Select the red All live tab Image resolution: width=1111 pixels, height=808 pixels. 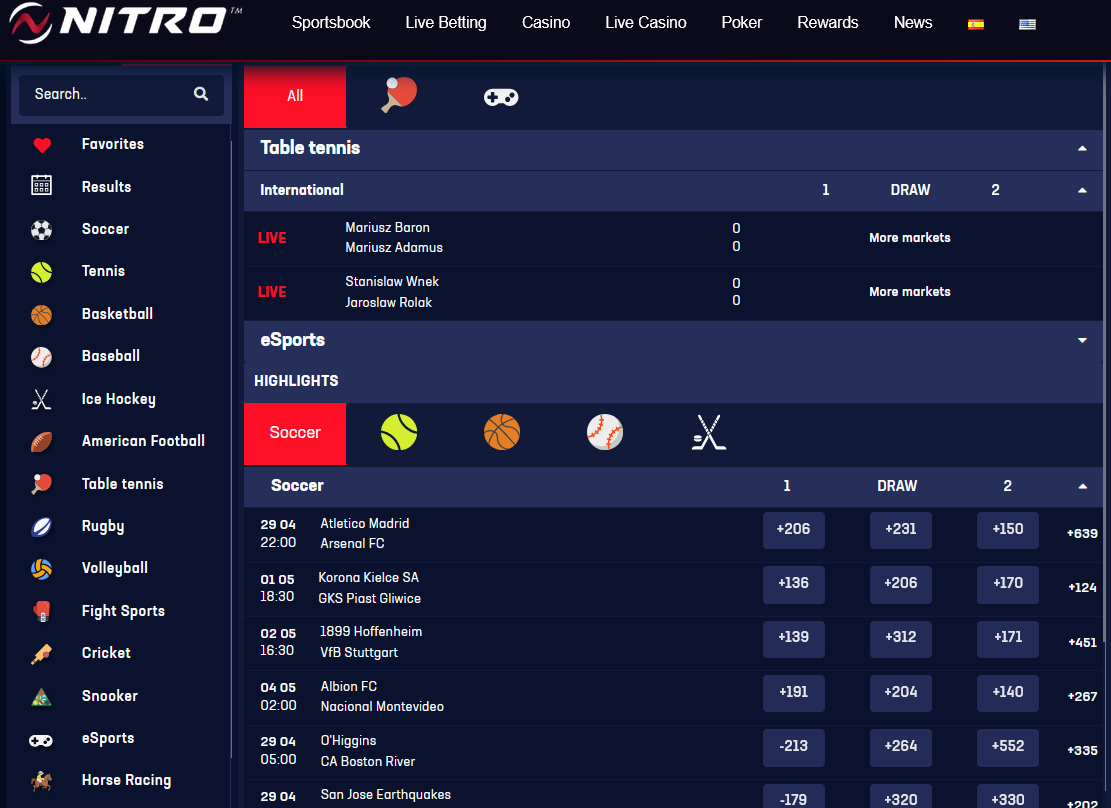(295, 96)
